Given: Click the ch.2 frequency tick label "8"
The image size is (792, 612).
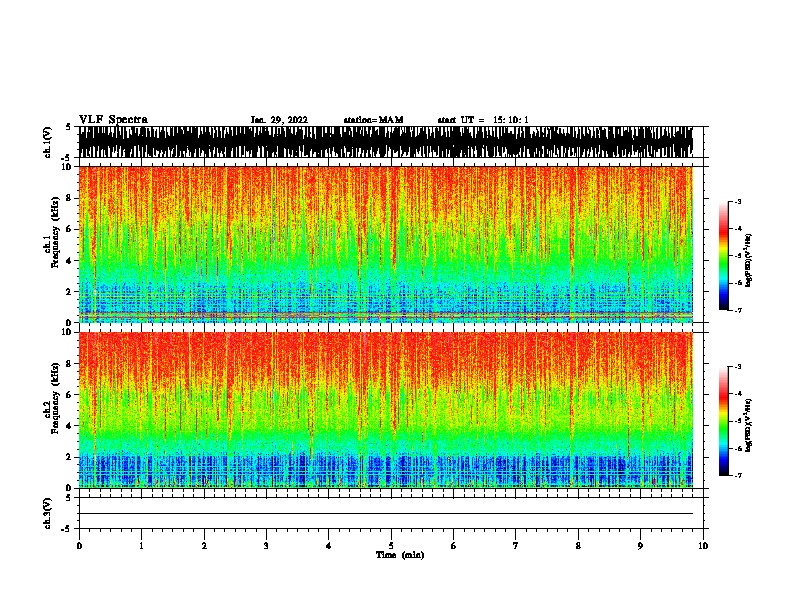Looking at the screenshot, I should point(69,364).
